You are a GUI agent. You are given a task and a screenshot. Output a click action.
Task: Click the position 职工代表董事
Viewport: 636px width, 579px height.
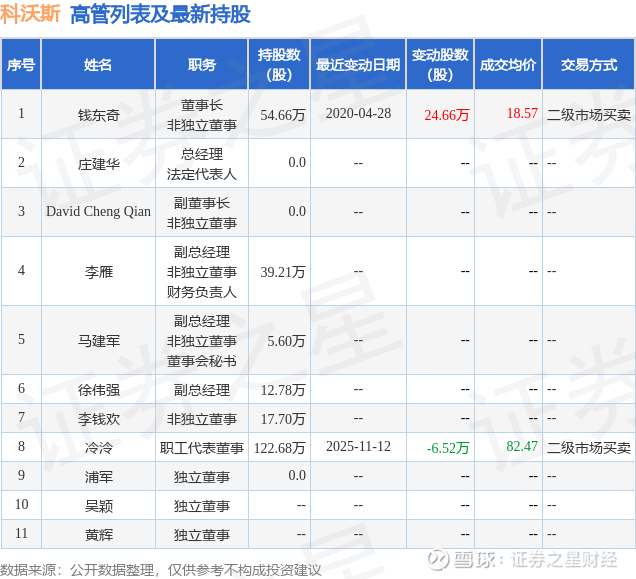pos(202,448)
